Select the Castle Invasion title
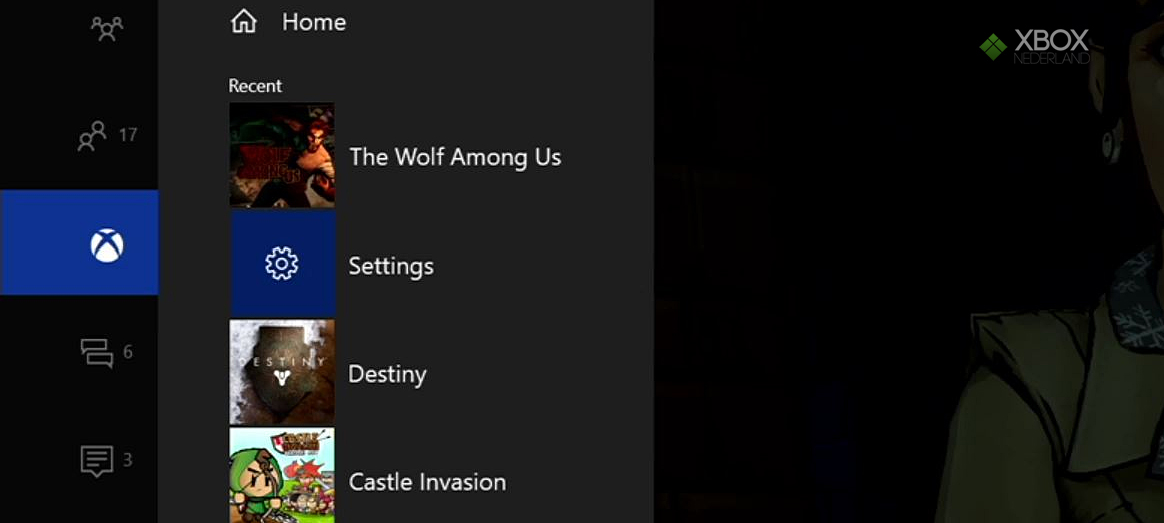 pyautogui.click(x=428, y=482)
